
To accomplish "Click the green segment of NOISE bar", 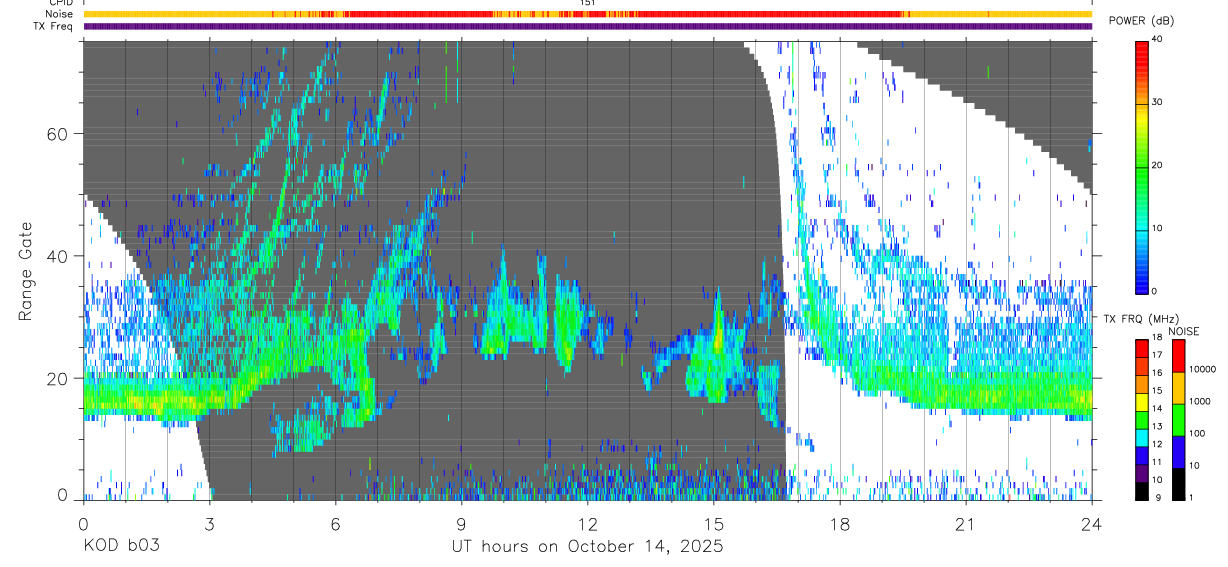I will pos(1178,420).
